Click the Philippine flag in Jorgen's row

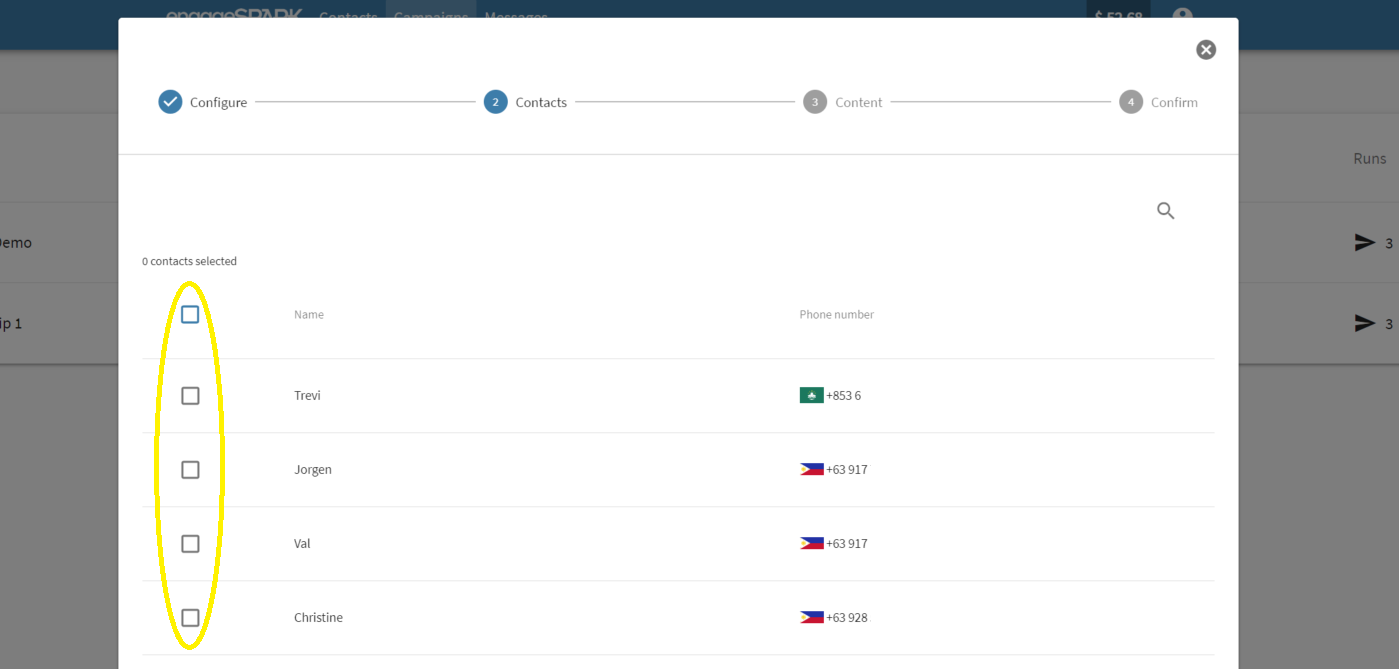click(811, 469)
